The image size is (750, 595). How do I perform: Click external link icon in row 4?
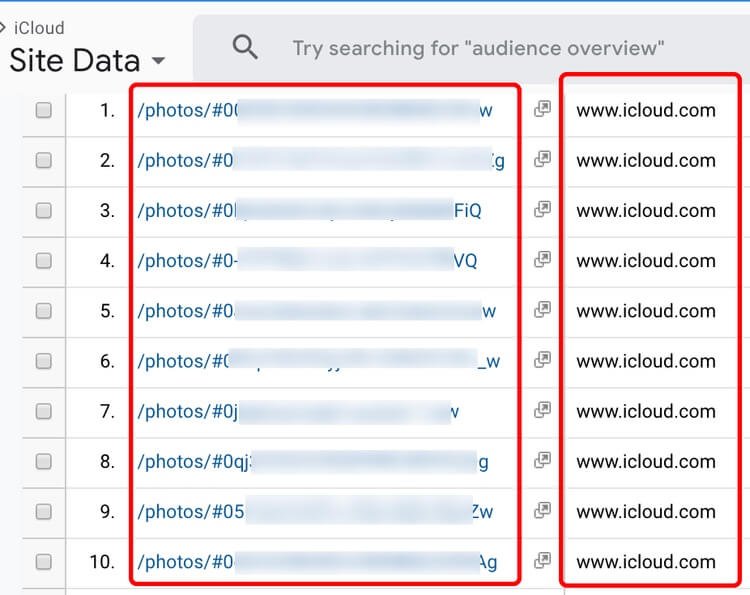point(542,260)
